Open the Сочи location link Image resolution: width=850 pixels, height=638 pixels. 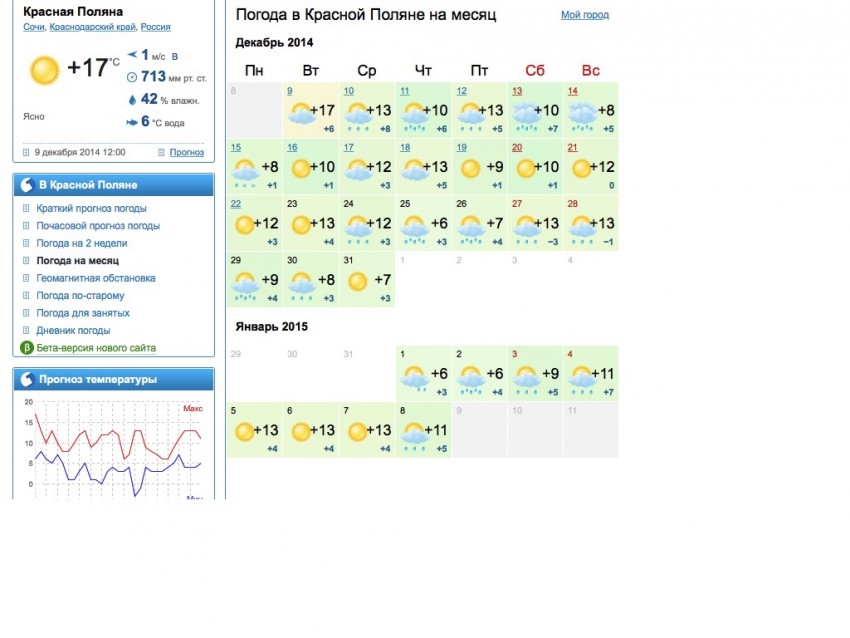(33, 27)
